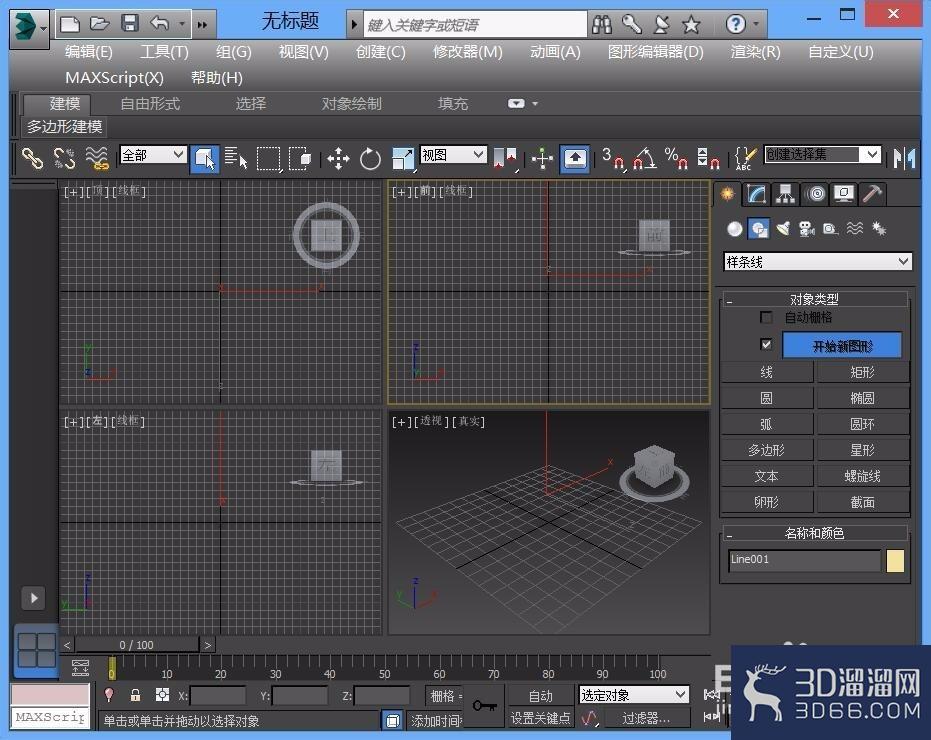Open the Motion command panel tab
Viewport: 931px width, 740px height.
816,194
